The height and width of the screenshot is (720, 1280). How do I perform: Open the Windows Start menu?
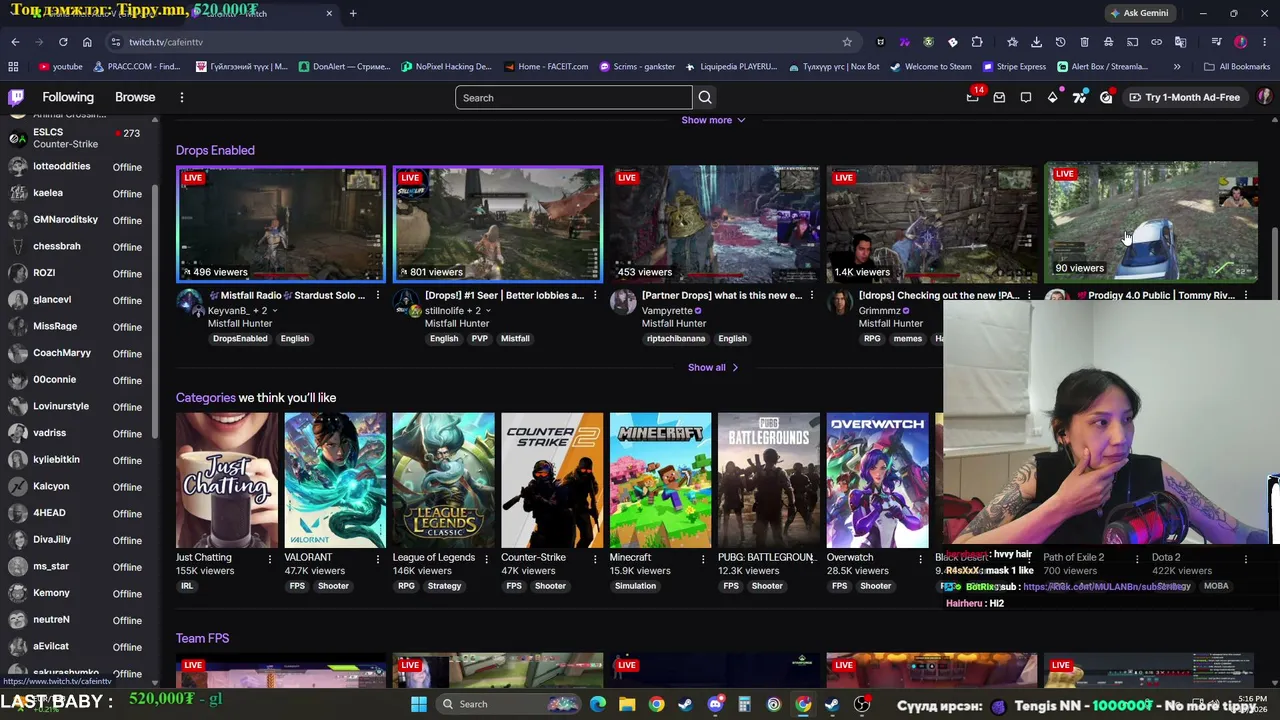419,704
